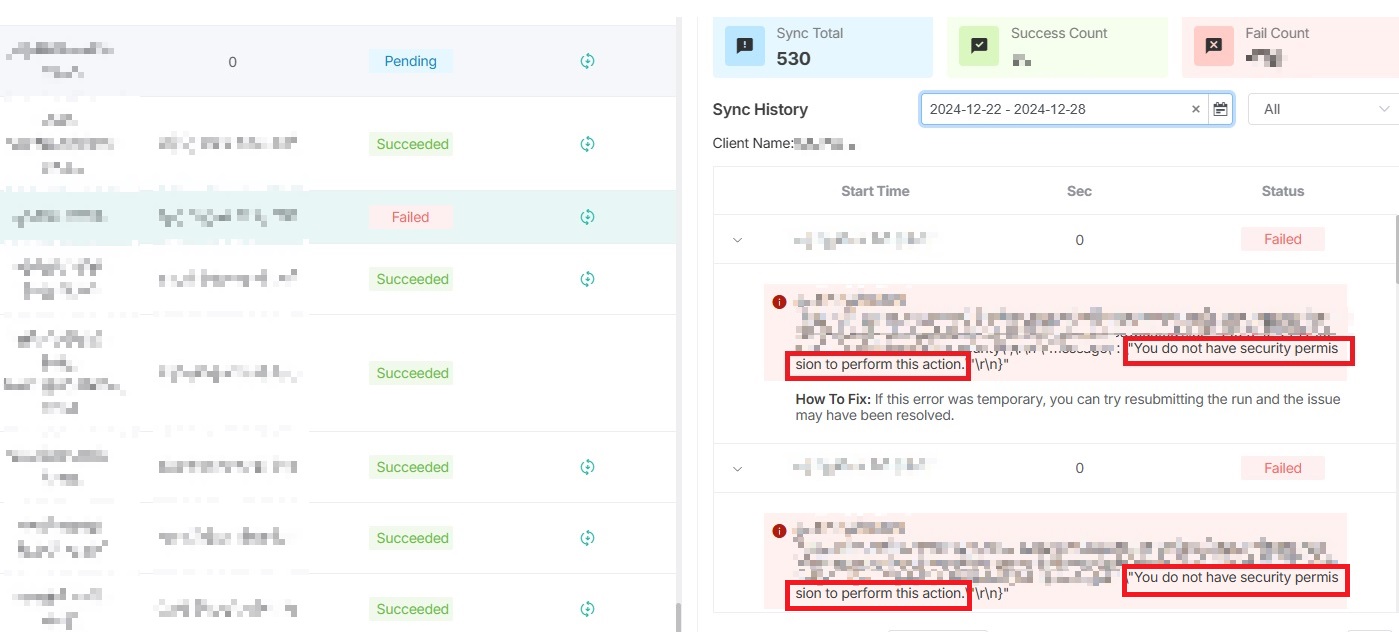
Task: Click the Start Time column header
Action: coord(875,191)
